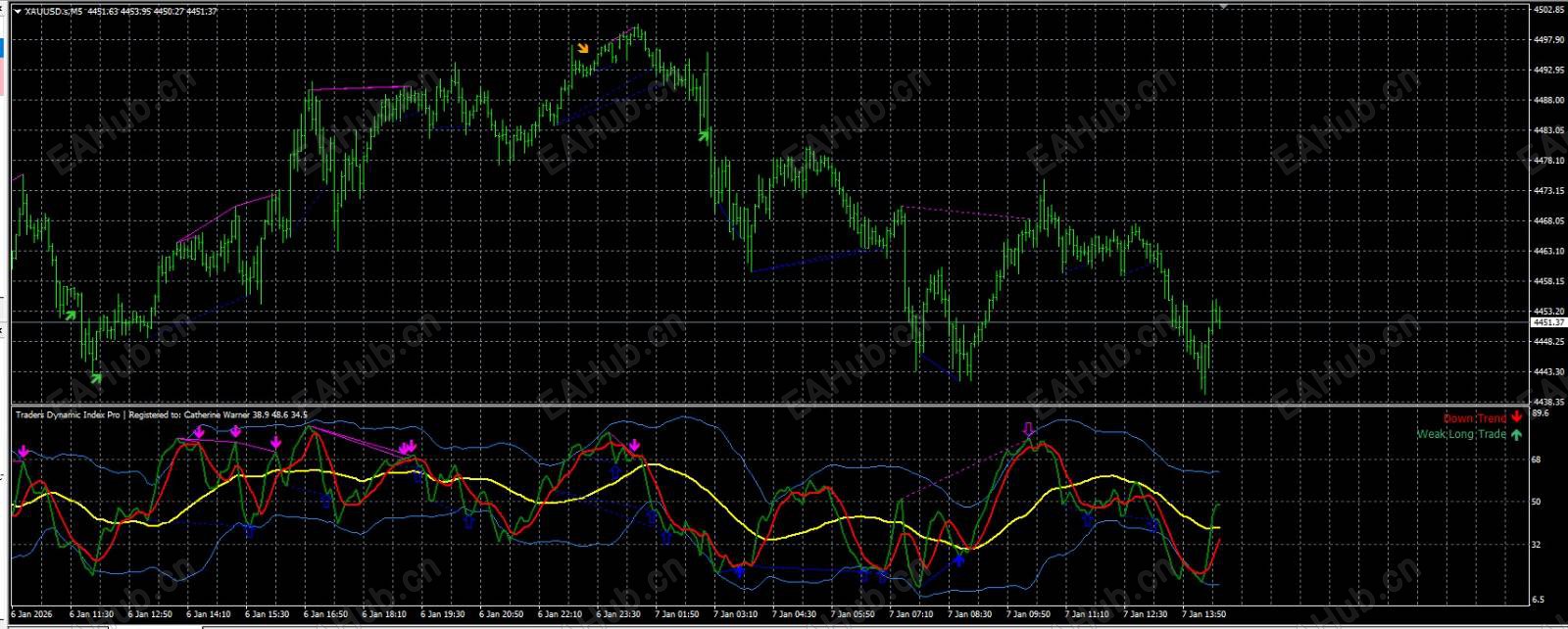Click the Weak Long Trade status text
This screenshot has width=1568, height=629.
(1461, 434)
